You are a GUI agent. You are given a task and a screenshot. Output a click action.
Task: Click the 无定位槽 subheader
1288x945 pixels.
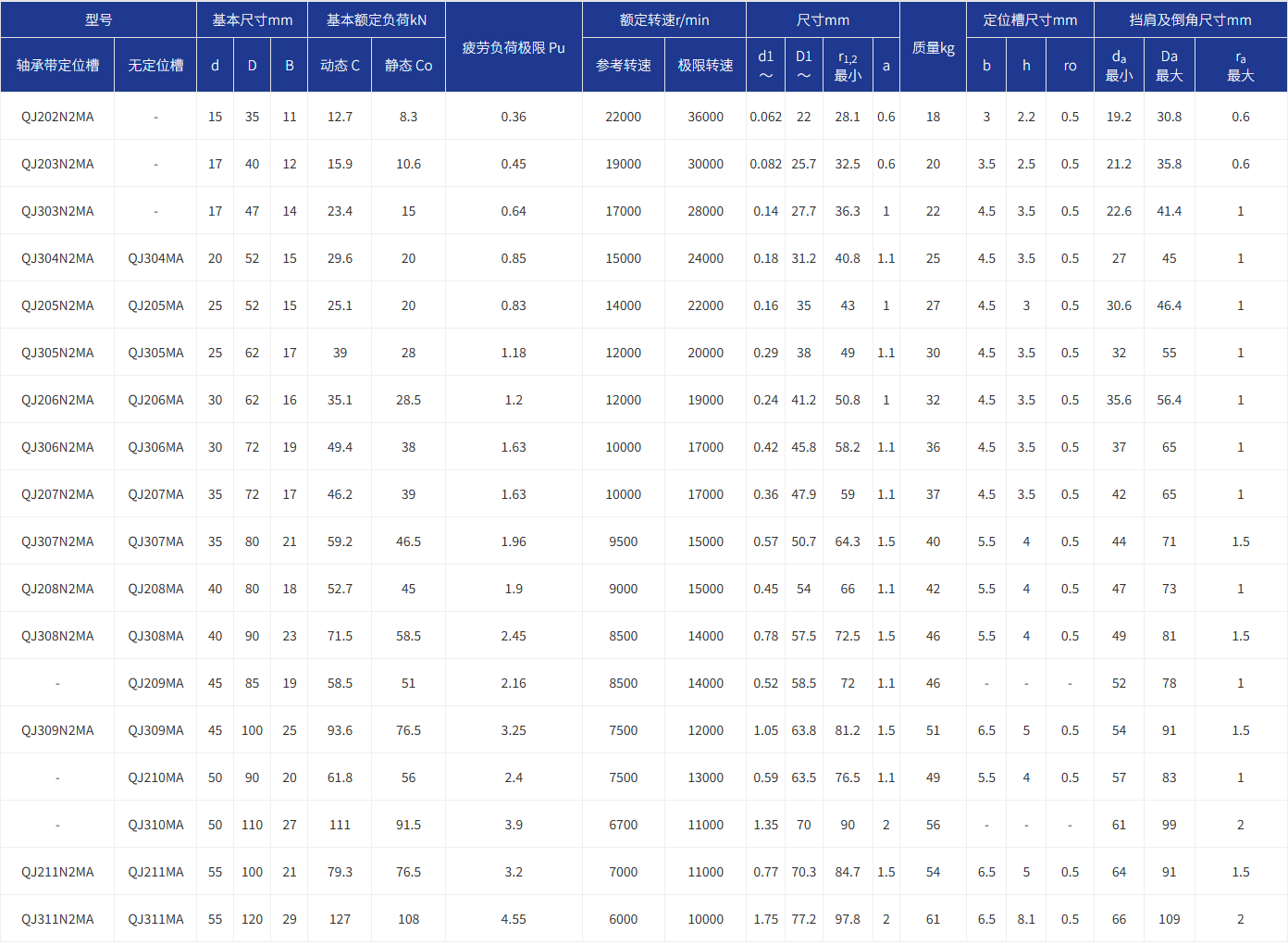pyautogui.click(x=155, y=65)
